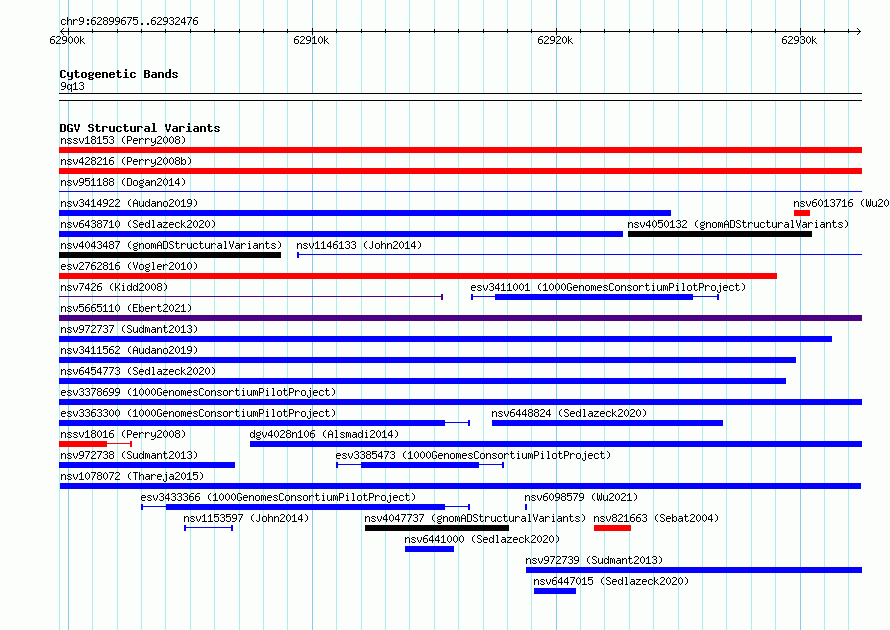The image size is (890, 630).
Task: Click the esv3433366 1000GenomesConsortiumPilotProject label
Action: [x=278, y=497]
